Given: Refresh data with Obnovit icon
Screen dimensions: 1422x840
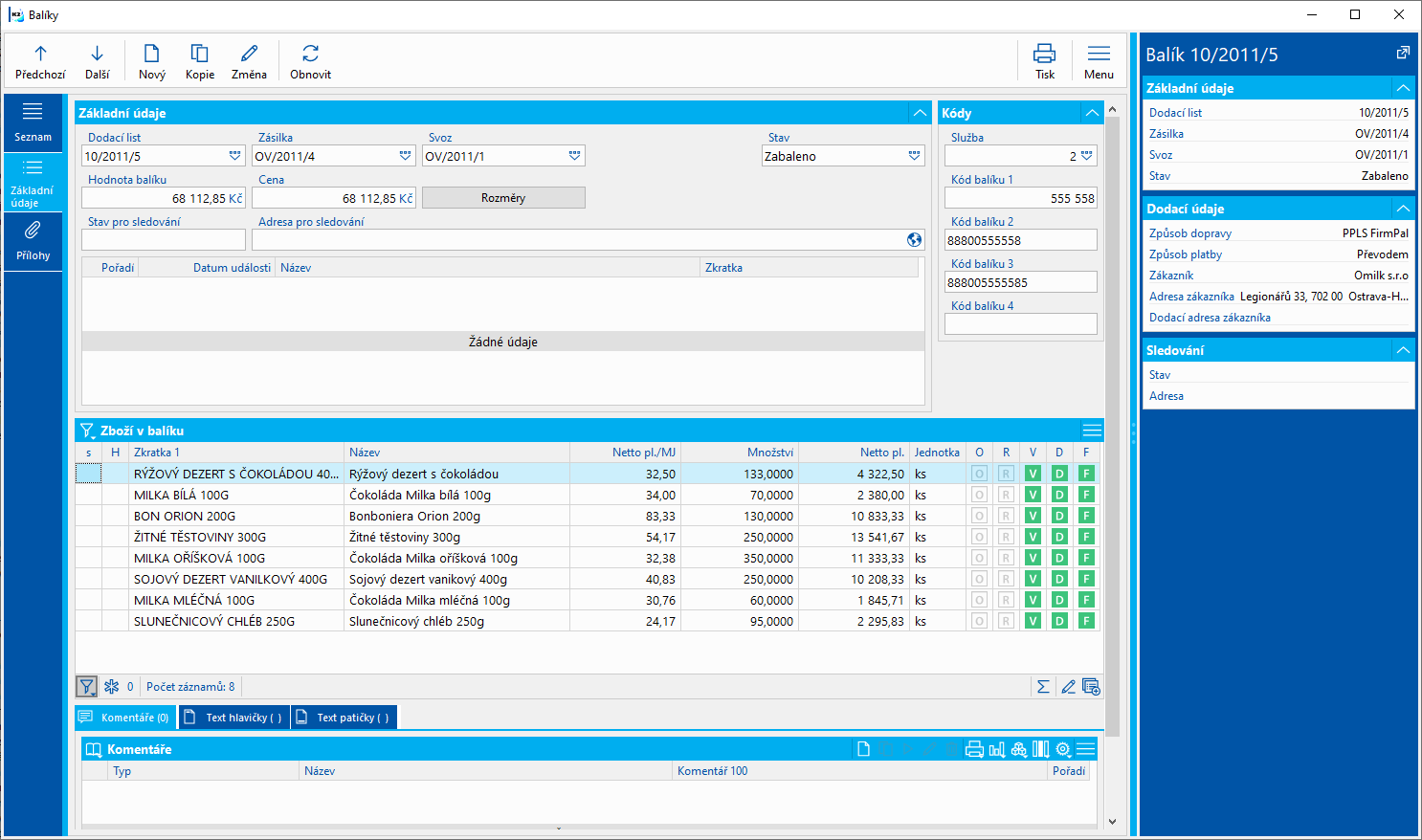Looking at the screenshot, I should click(310, 55).
